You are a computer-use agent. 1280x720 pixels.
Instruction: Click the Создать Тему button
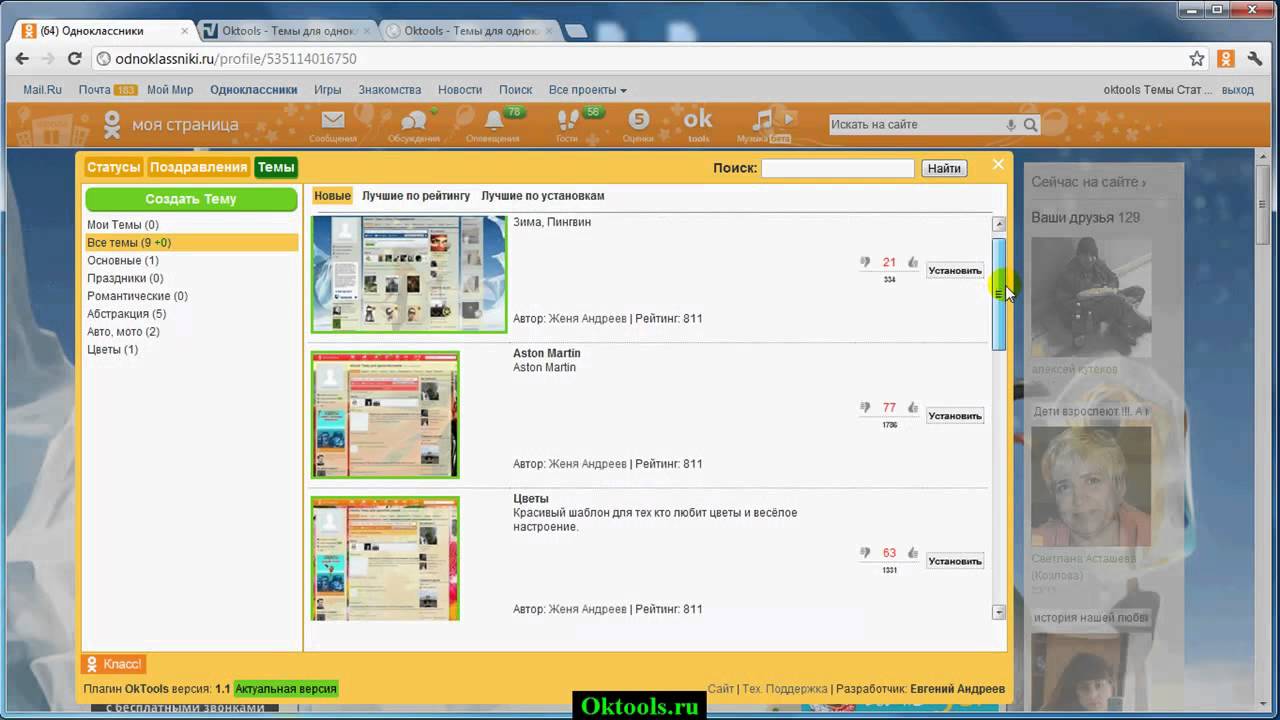point(191,199)
